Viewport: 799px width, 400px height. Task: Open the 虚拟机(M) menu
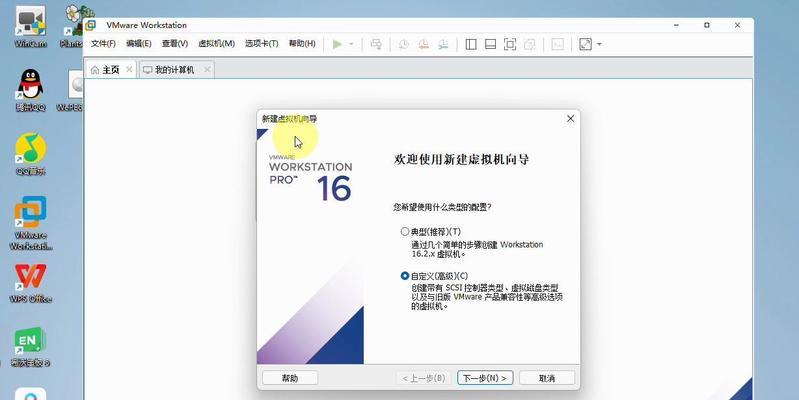point(217,44)
